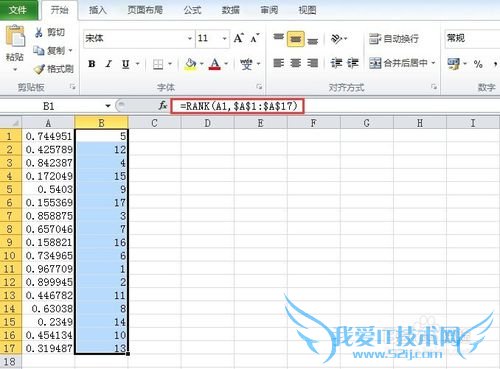This screenshot has height=369, width=500.
Task: Toggle middle vertical alignment
Action: (x=295, y=39)
